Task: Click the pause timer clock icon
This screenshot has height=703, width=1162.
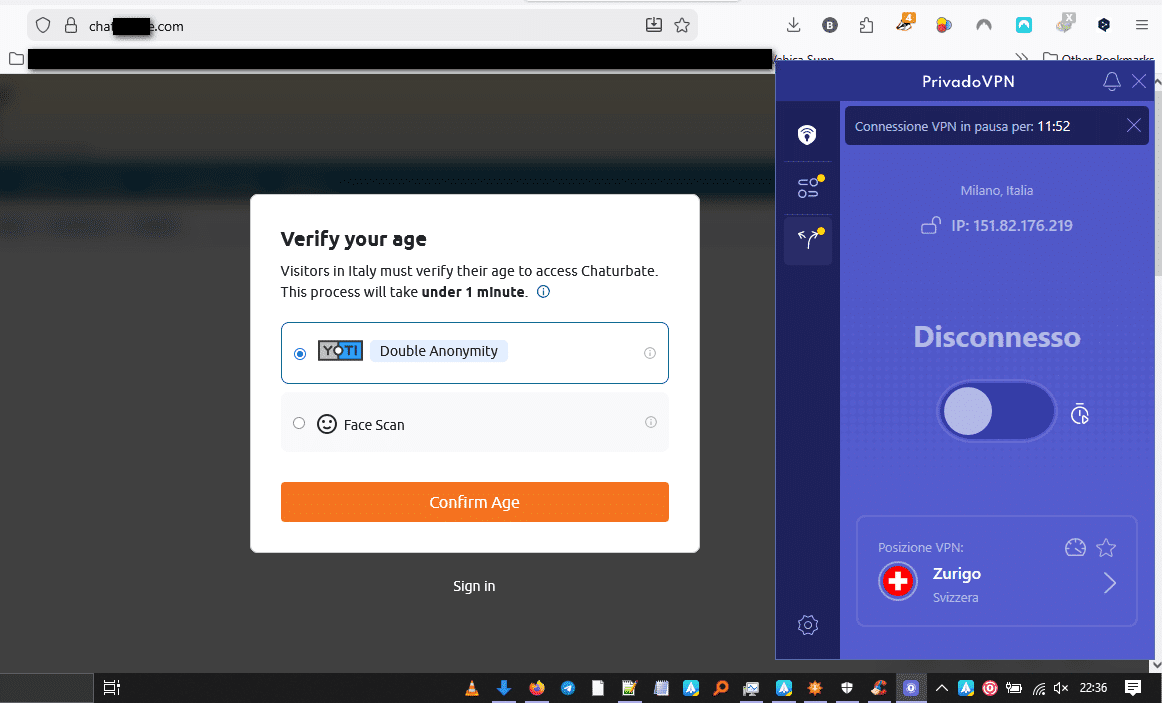Action: (1080, 414)
